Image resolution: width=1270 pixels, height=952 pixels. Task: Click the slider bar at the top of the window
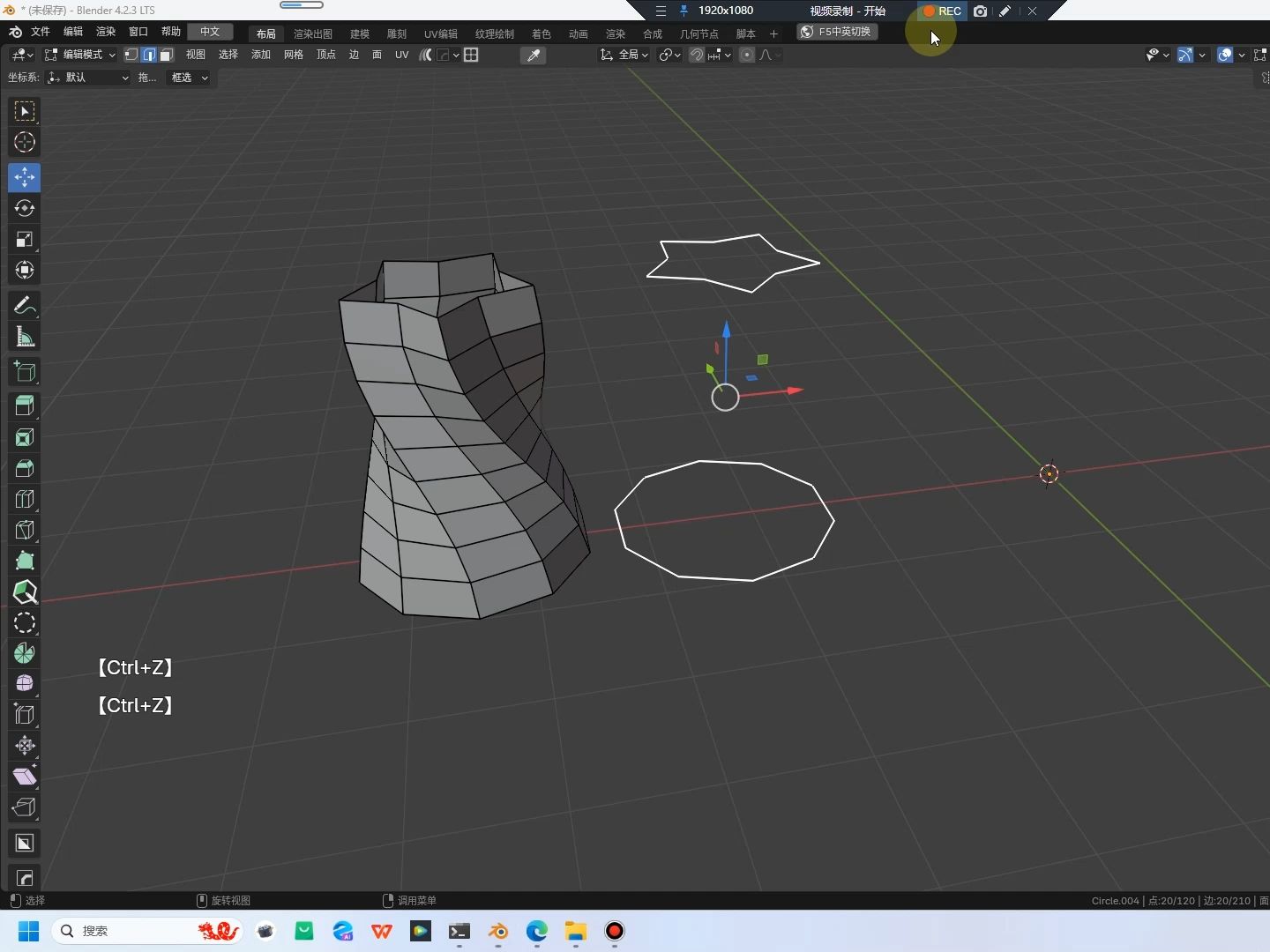303,4
